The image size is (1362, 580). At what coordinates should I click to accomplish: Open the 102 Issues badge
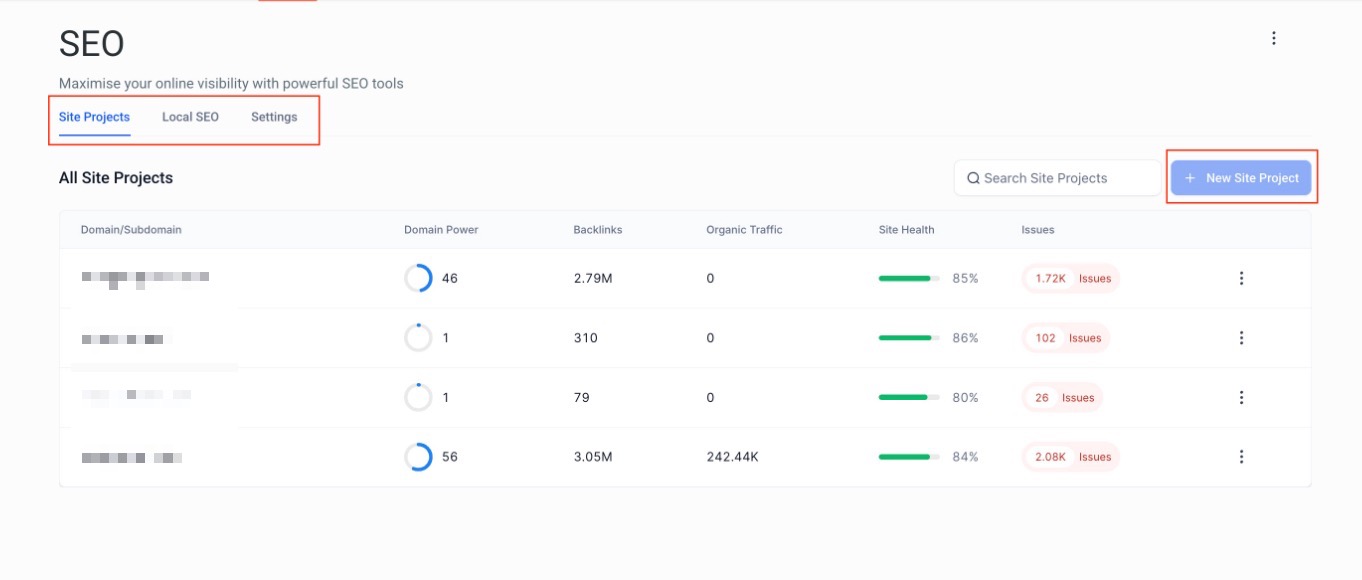tap(1066, 338)
